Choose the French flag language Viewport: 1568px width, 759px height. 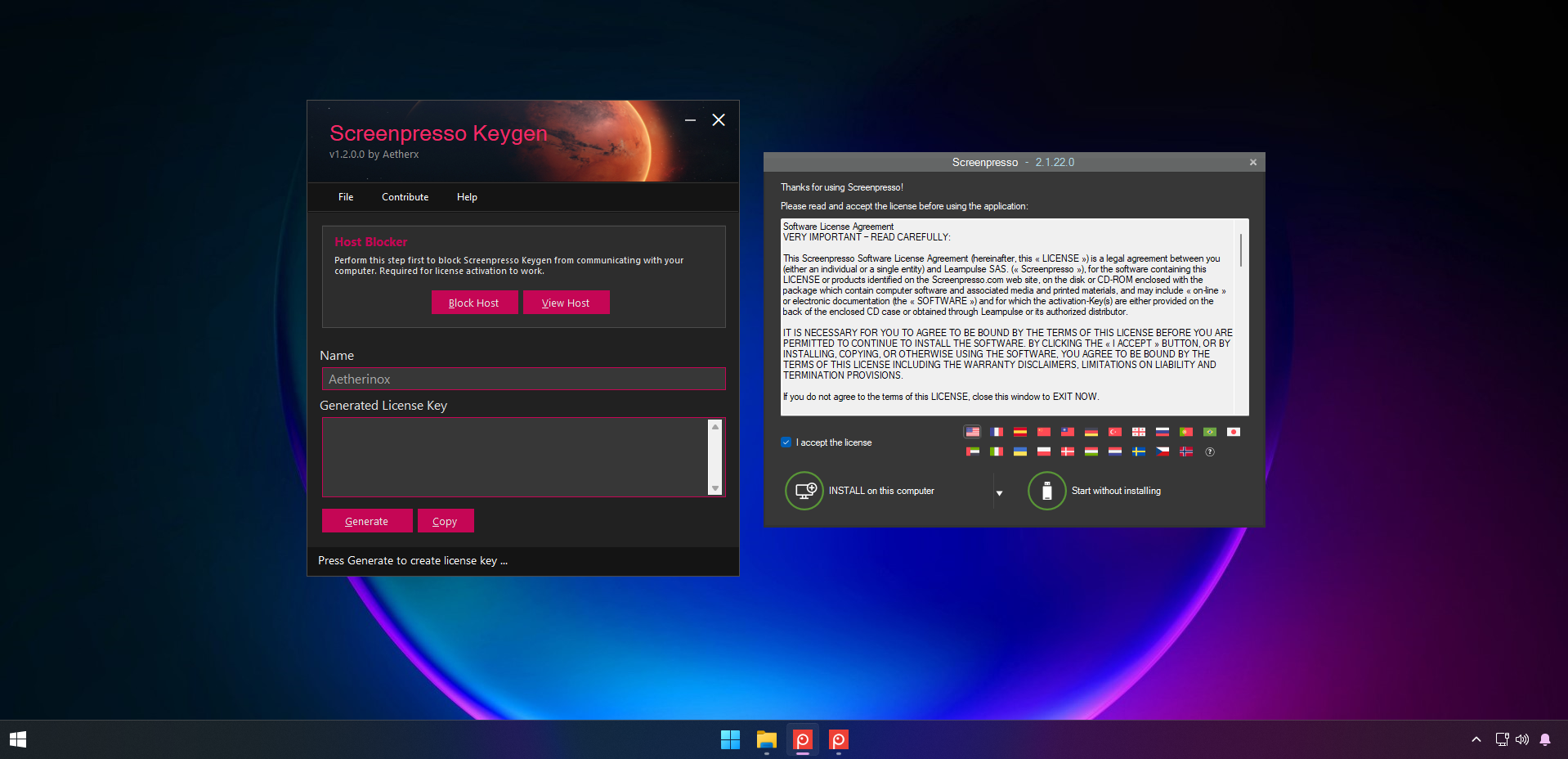996,432
